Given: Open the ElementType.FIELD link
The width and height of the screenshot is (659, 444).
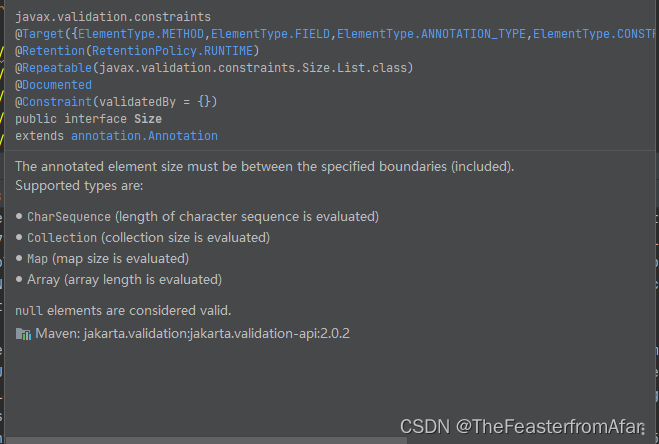Looking at the screenshot, I should tap(270, 34).
